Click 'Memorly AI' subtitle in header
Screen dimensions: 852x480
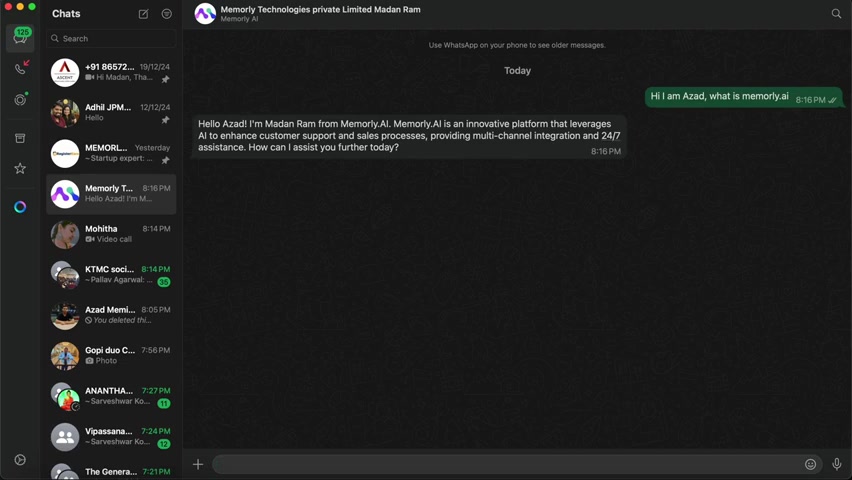pyautogui.click(x=239, y=19)
